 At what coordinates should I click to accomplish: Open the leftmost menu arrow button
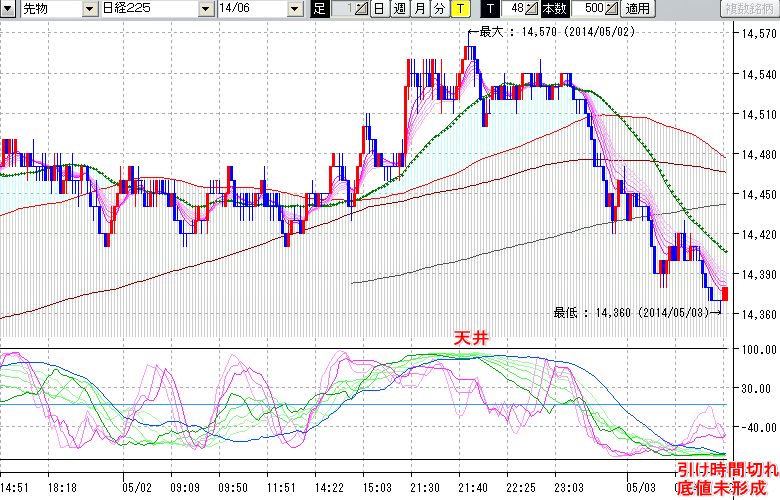coord(9,9)
